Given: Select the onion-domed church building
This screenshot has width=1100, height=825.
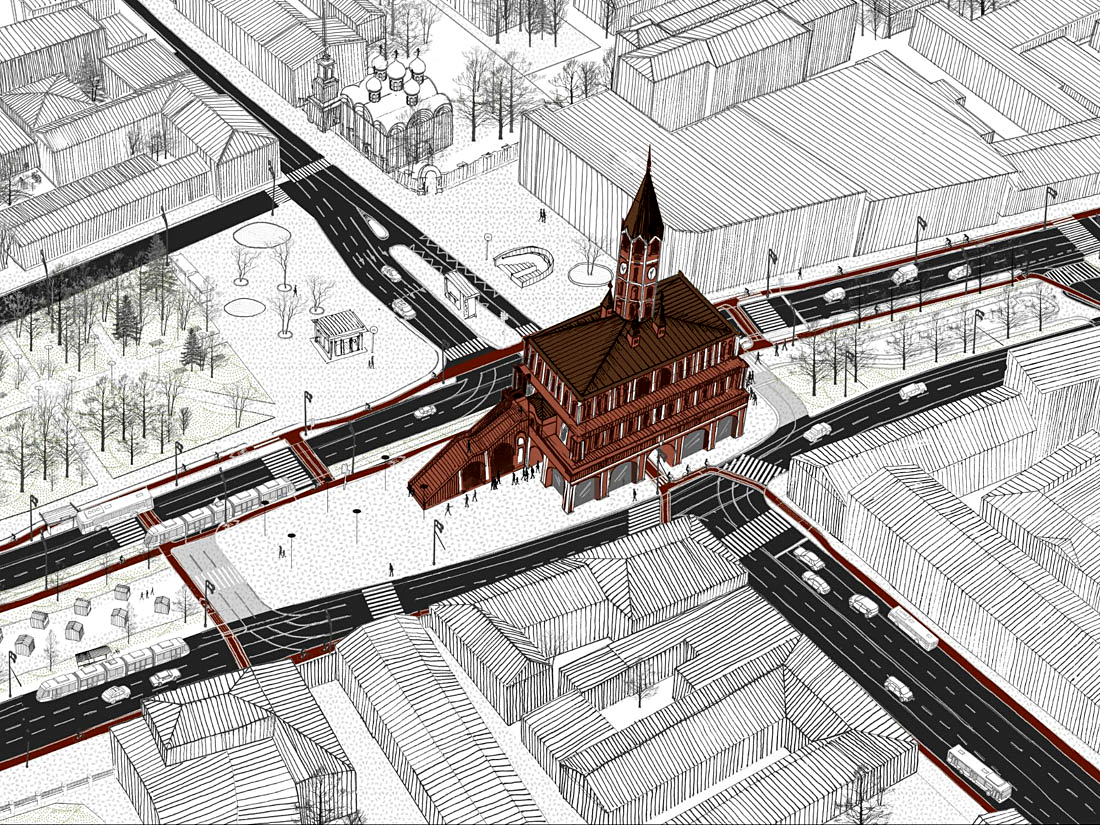Looking at the screenshot, I should [396, 112].
